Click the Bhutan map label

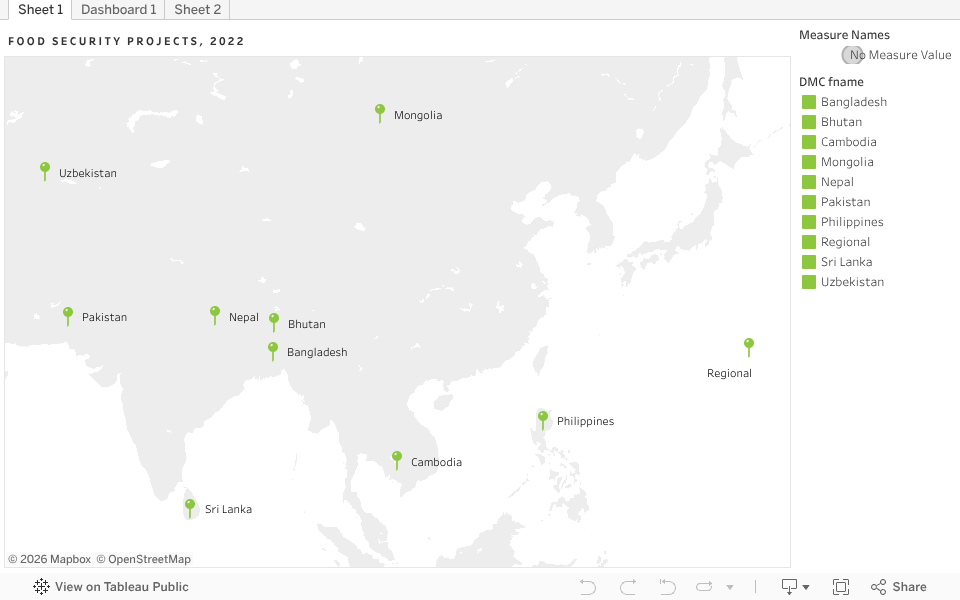click(307, 324)
